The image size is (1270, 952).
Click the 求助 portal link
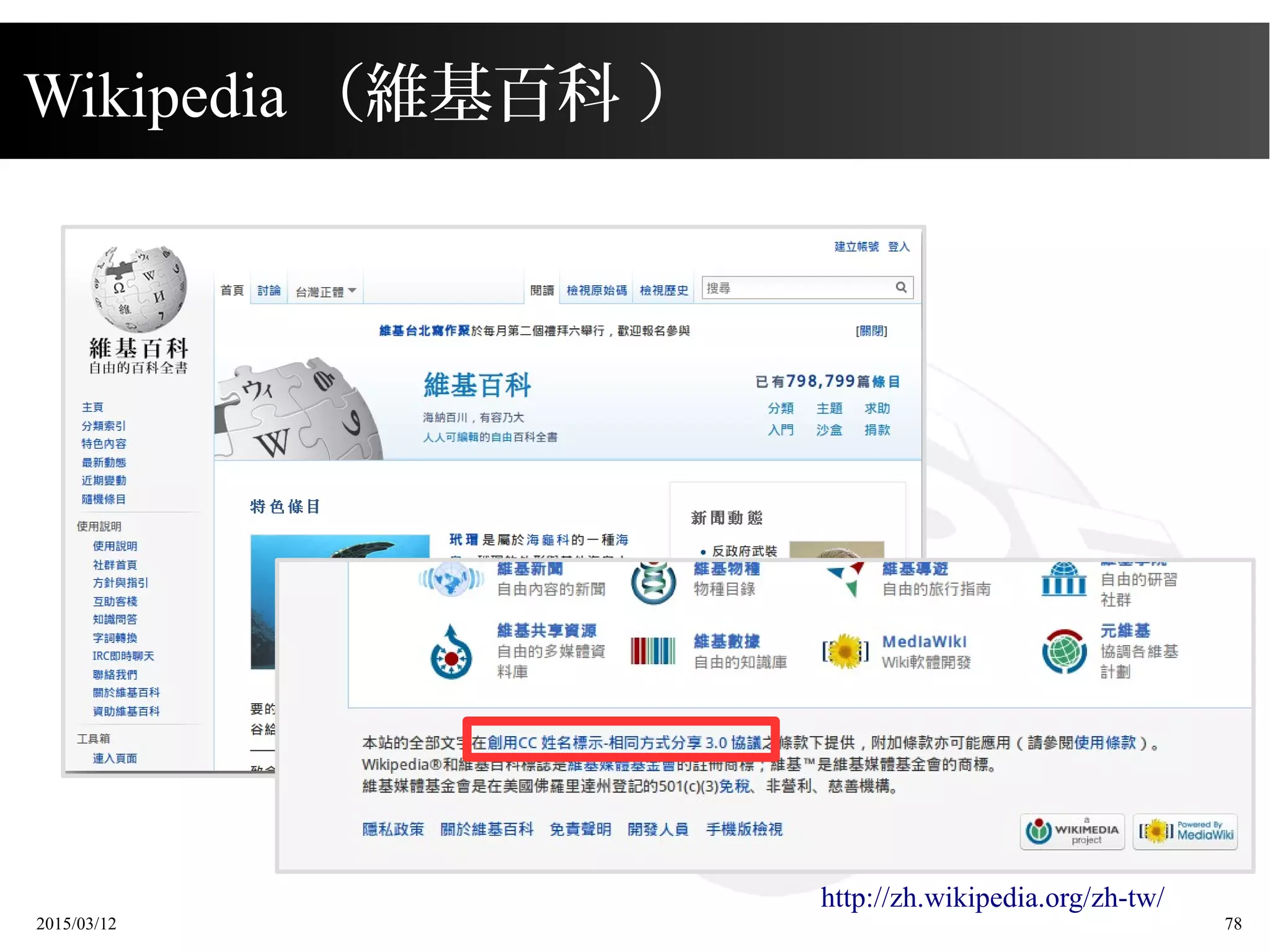point(877,408)
